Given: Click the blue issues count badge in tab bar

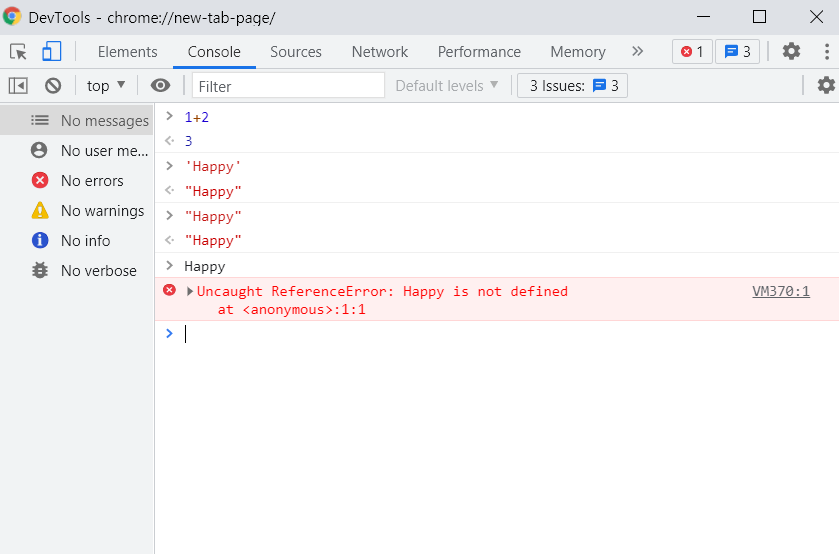Looking at the screenshot, I should point(737,52).
